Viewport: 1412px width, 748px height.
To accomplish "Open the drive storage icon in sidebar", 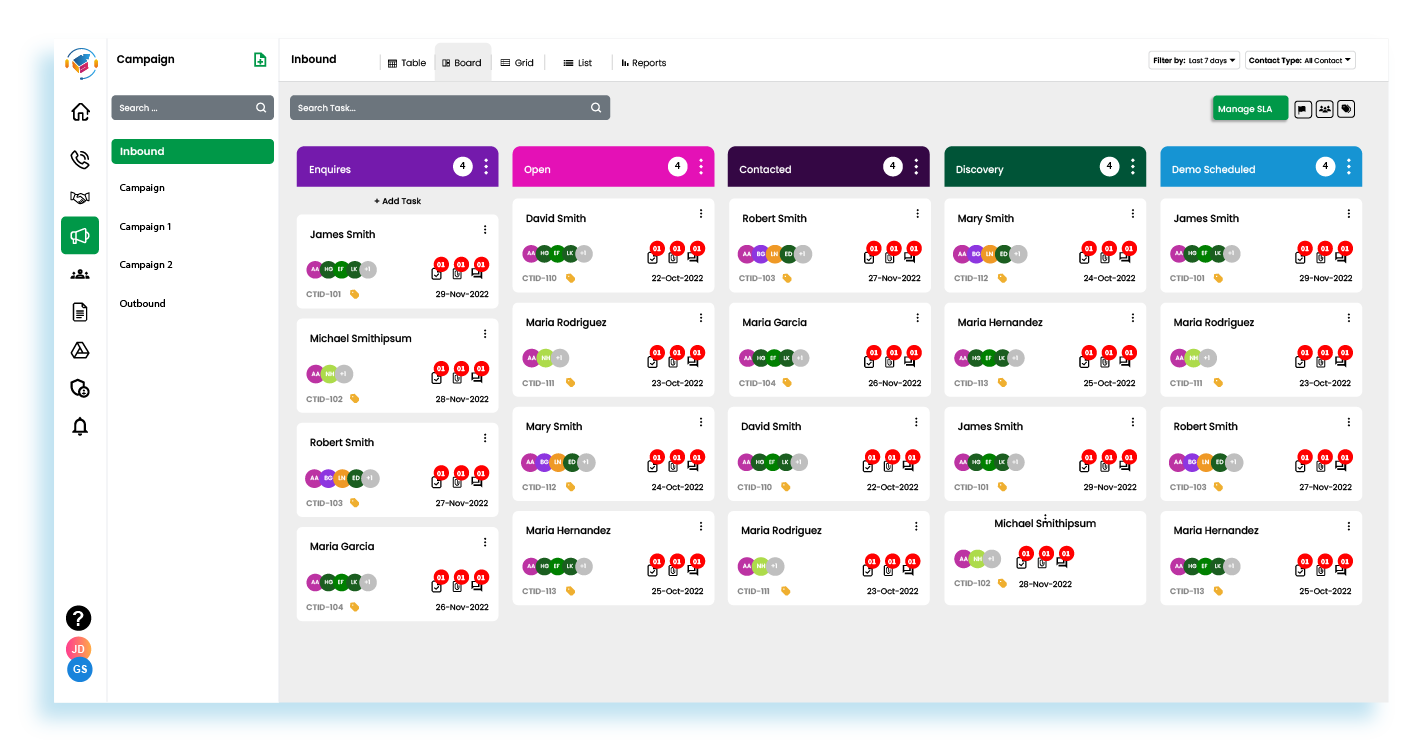I will click(80, 350).
